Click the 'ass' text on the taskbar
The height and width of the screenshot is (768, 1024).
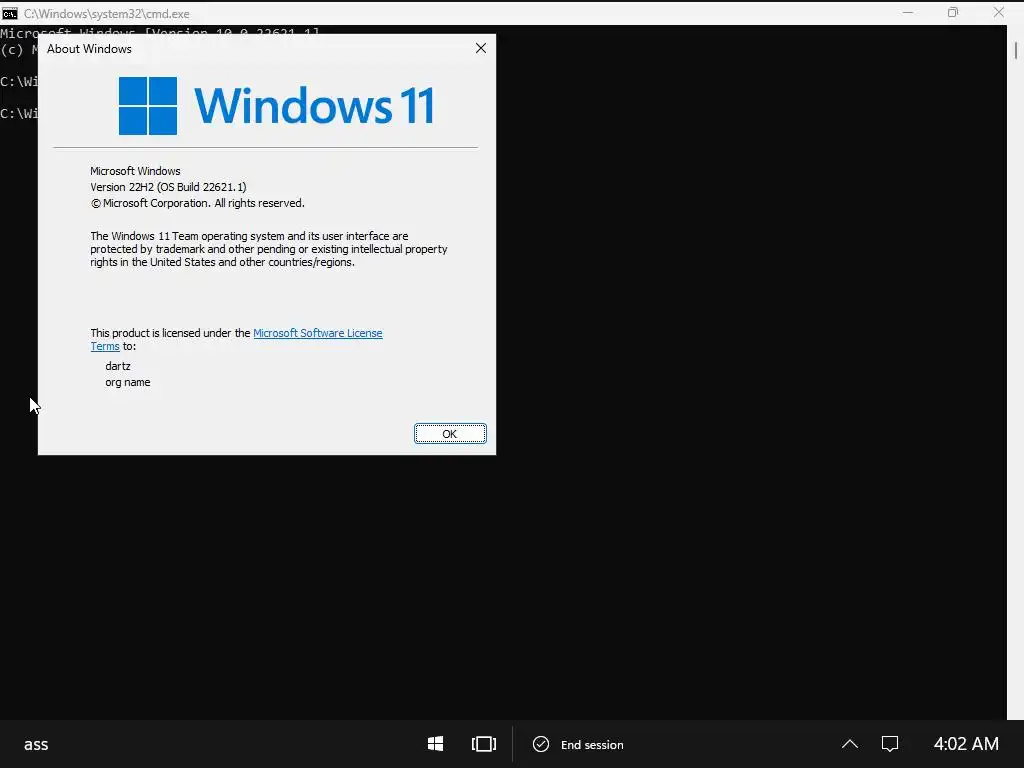(36, 744)
